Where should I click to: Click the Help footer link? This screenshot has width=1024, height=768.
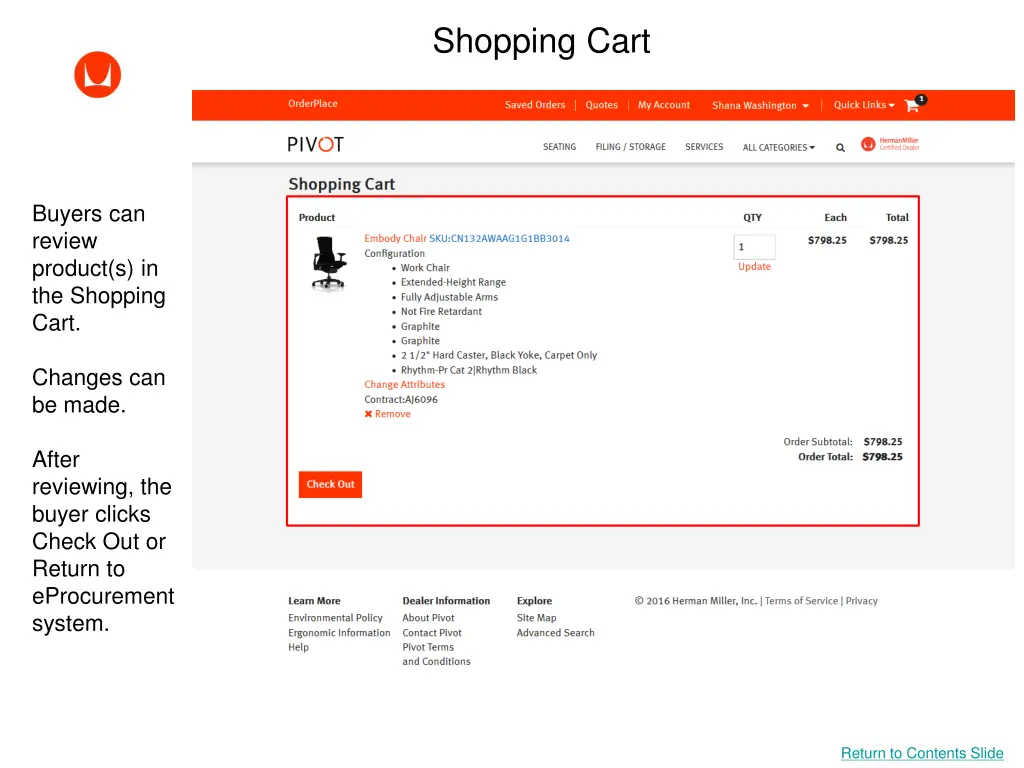point(298,647)
